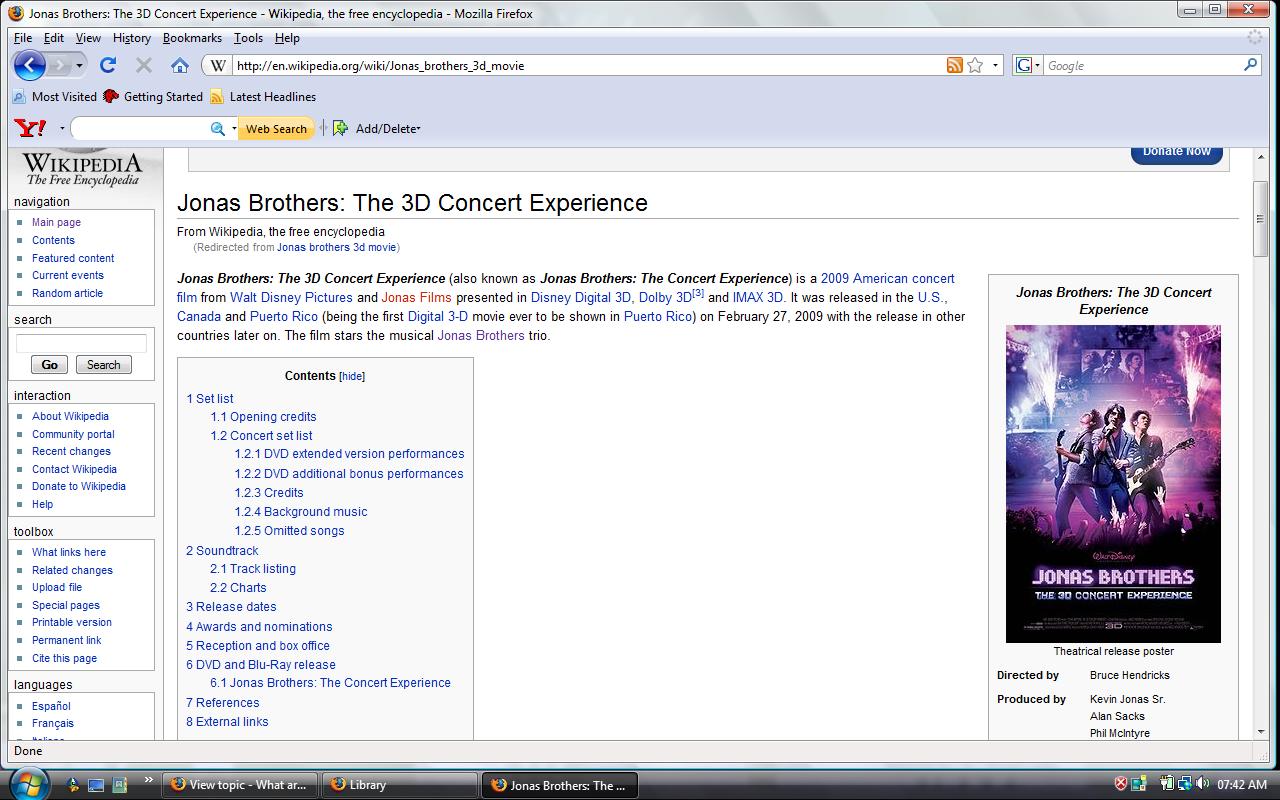
Task: Open the Add/Delete dropdown in Yahoo toolbar
Action: click(386, 128)
